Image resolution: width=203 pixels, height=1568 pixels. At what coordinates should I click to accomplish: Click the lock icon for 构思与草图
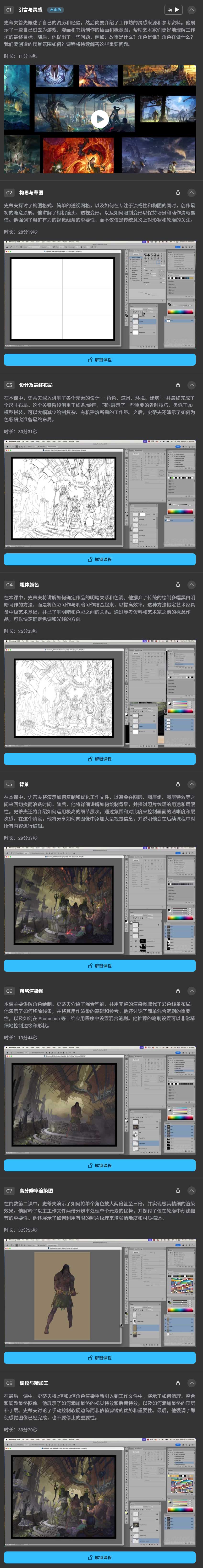178,192
